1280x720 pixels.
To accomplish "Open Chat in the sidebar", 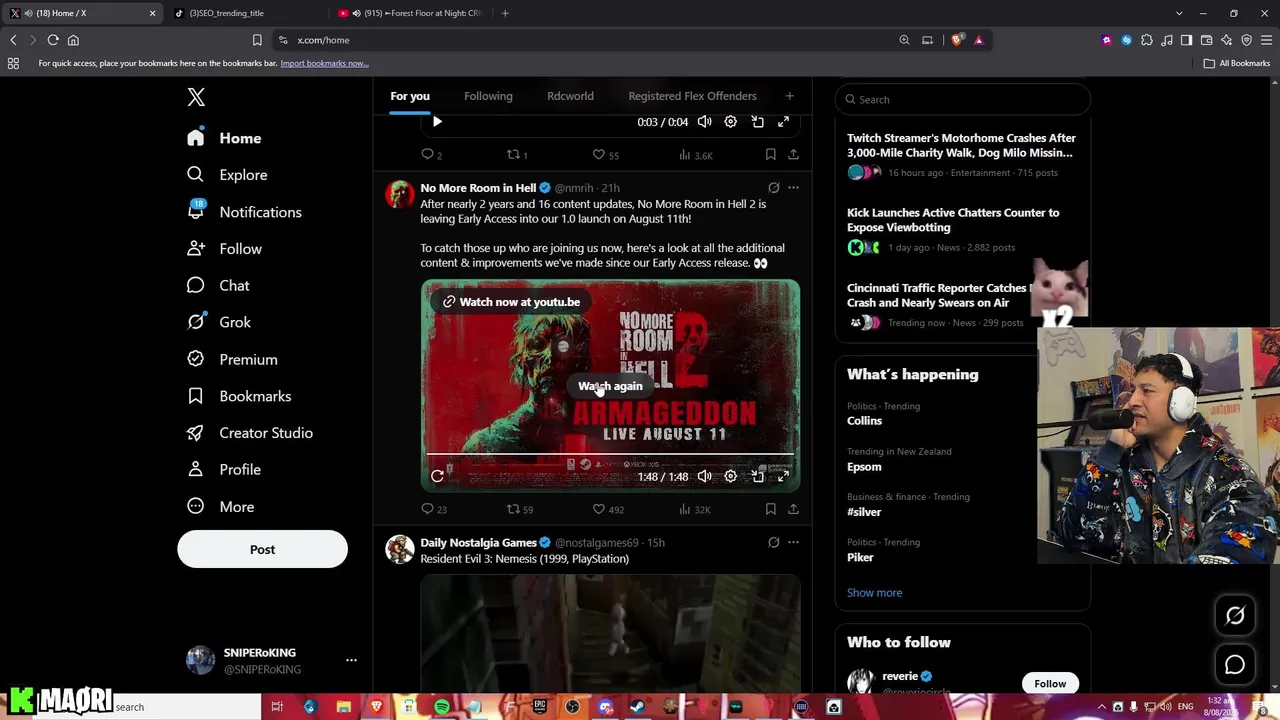I will (x=218, y=286).
